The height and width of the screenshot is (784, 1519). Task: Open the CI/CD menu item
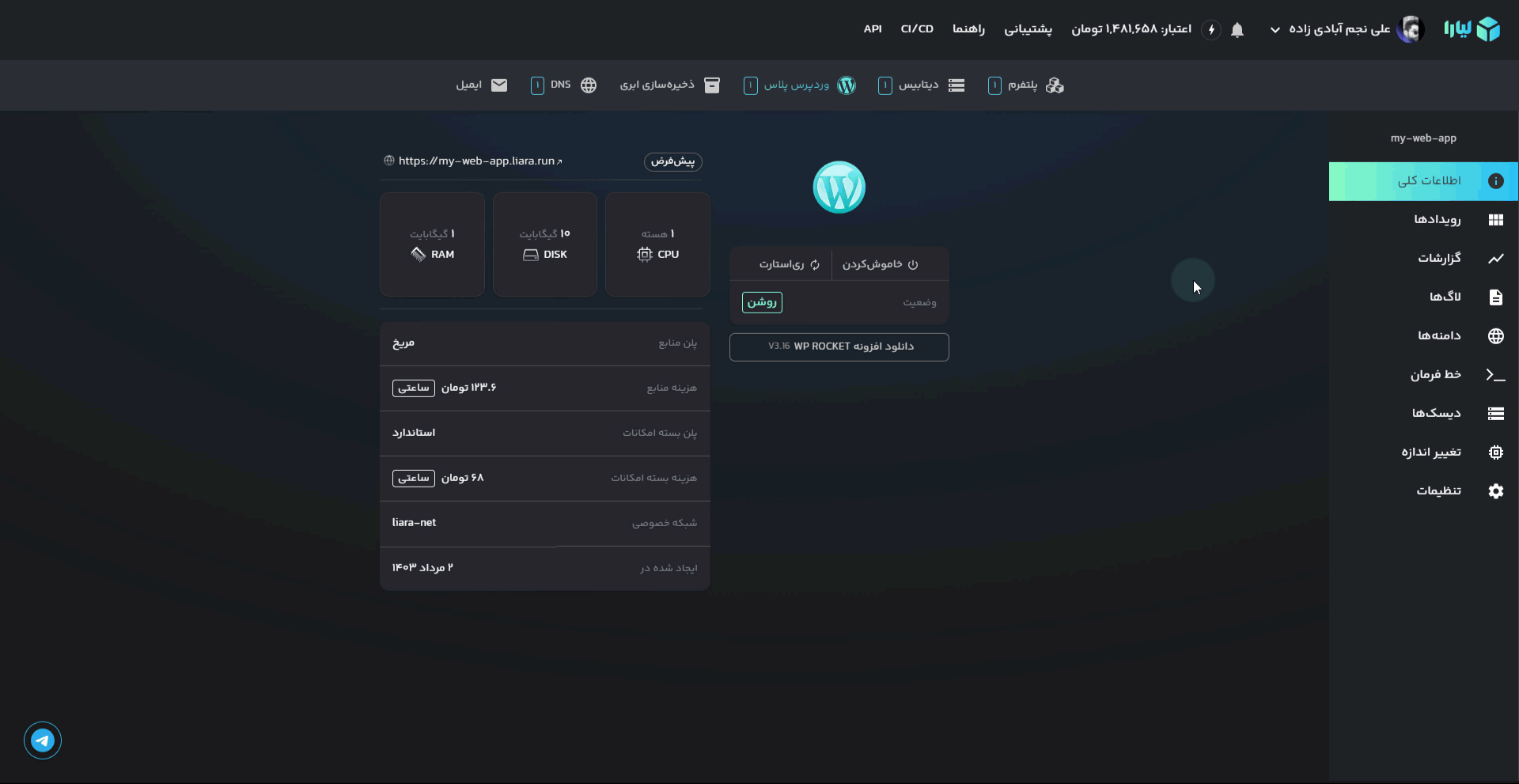[x=917, y=29]
